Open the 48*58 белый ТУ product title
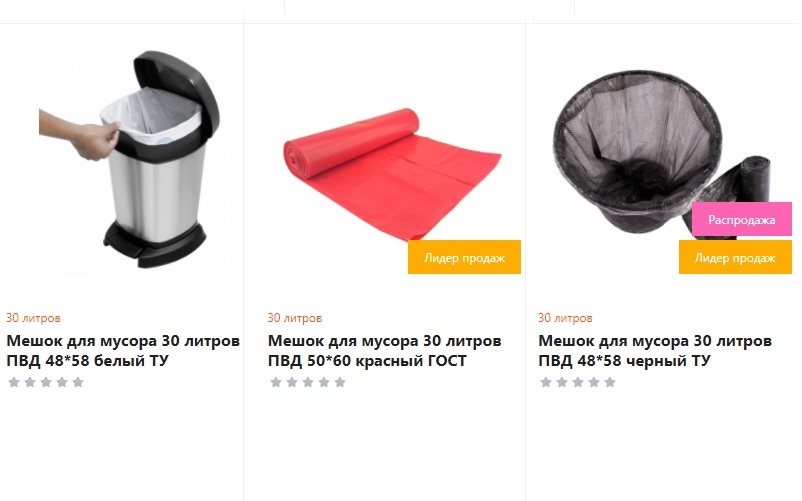The height and width of the screenshot is (501, 802). pyautogui.click(x=123, y=350)
